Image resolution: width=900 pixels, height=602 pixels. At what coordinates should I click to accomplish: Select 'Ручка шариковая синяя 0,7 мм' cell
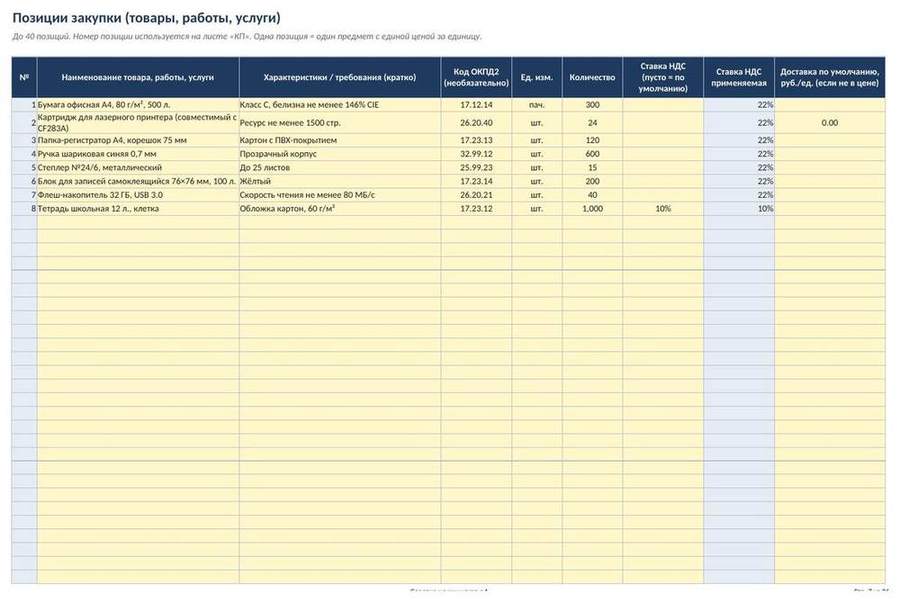pyautogui.click(x=138, y=154)
